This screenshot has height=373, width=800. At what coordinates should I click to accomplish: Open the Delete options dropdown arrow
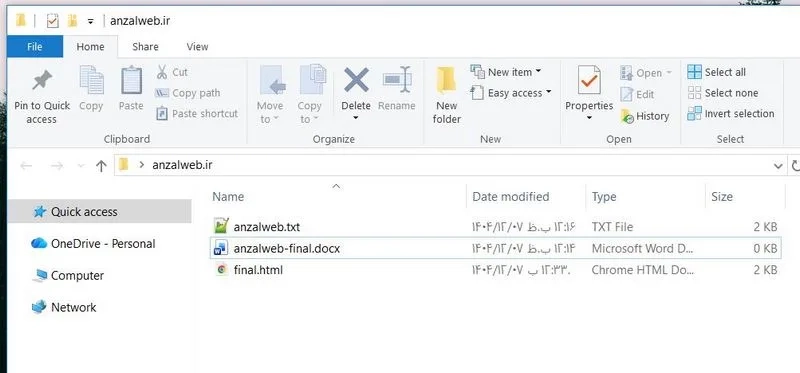(x=356, y=118)
